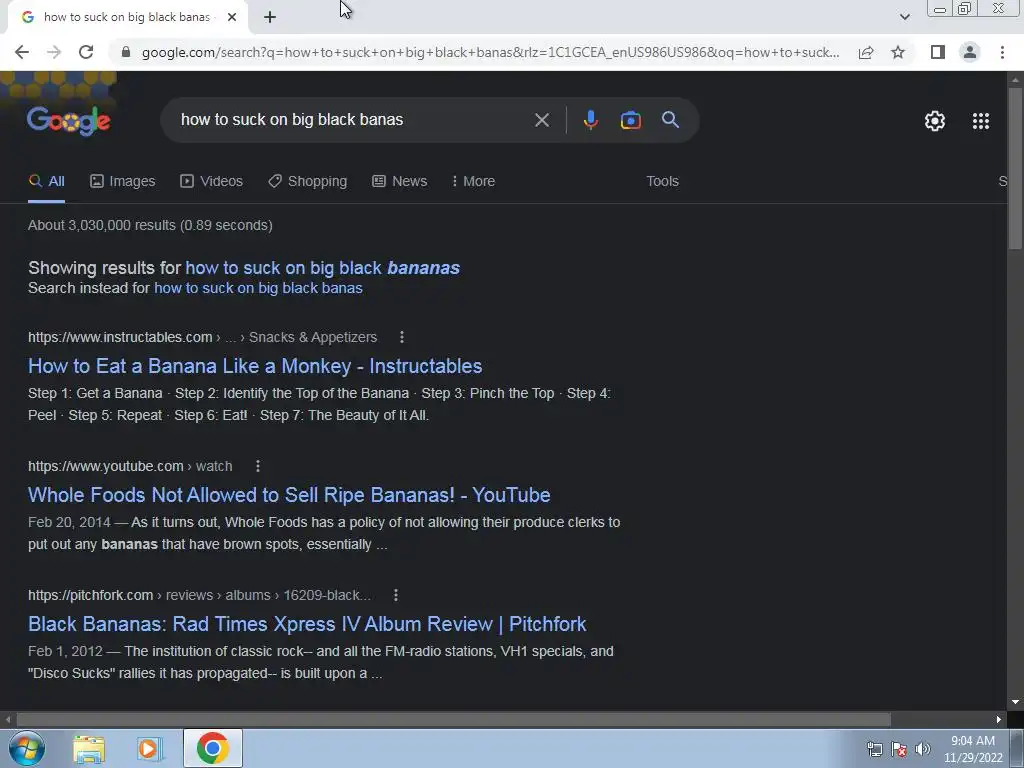Click the Chrome taskbar icon
Viewport: 1024px width, 768px height.
pos(212,748)
